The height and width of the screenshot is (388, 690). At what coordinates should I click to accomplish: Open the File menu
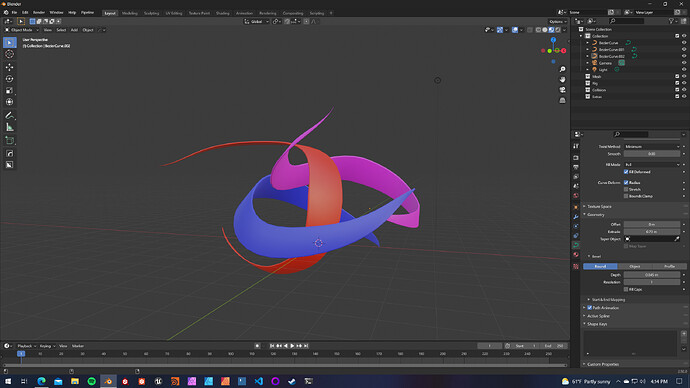(15, 12)
